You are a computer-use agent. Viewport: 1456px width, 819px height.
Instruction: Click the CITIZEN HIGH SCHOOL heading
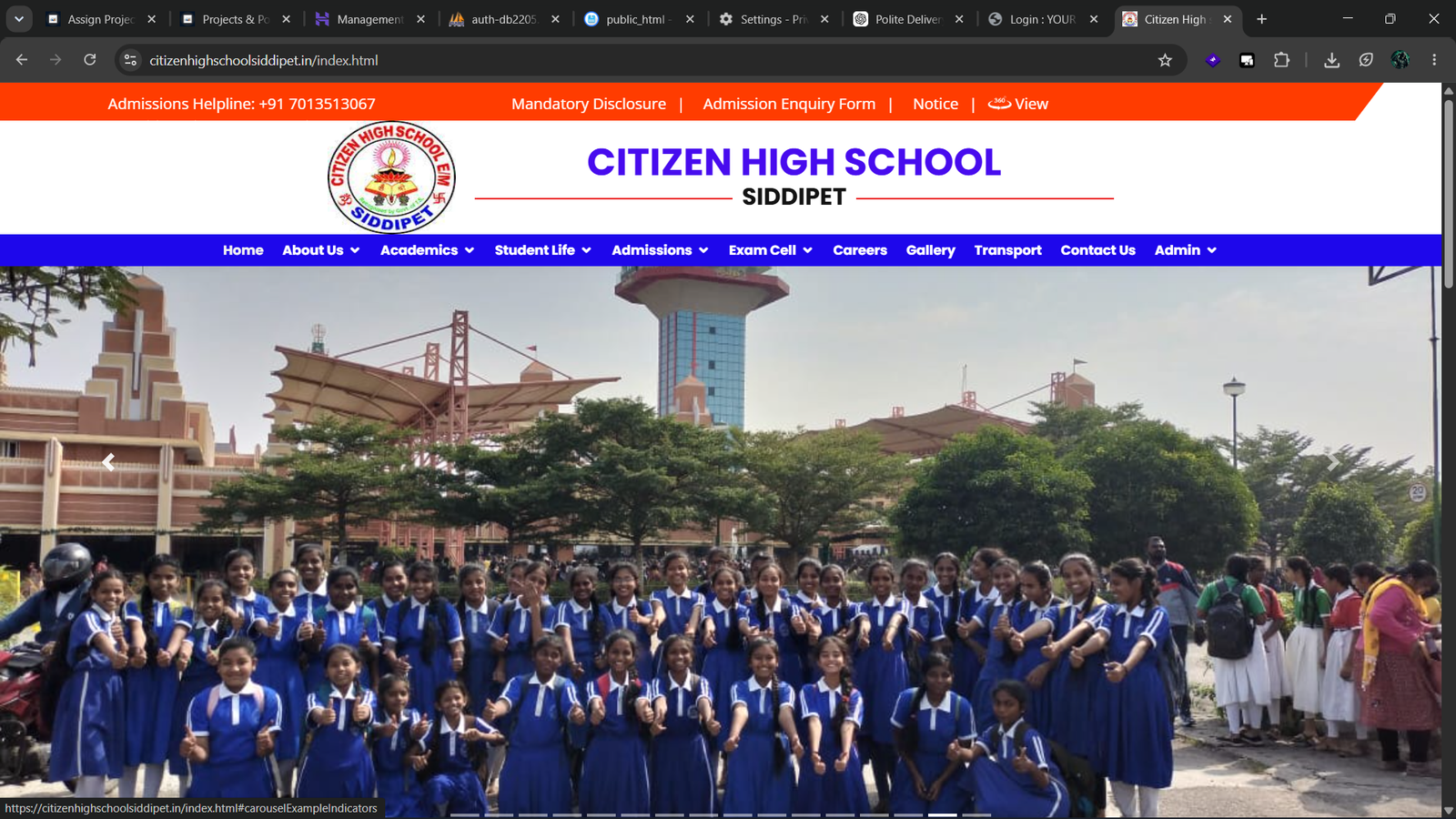click(x=794, y=162)
